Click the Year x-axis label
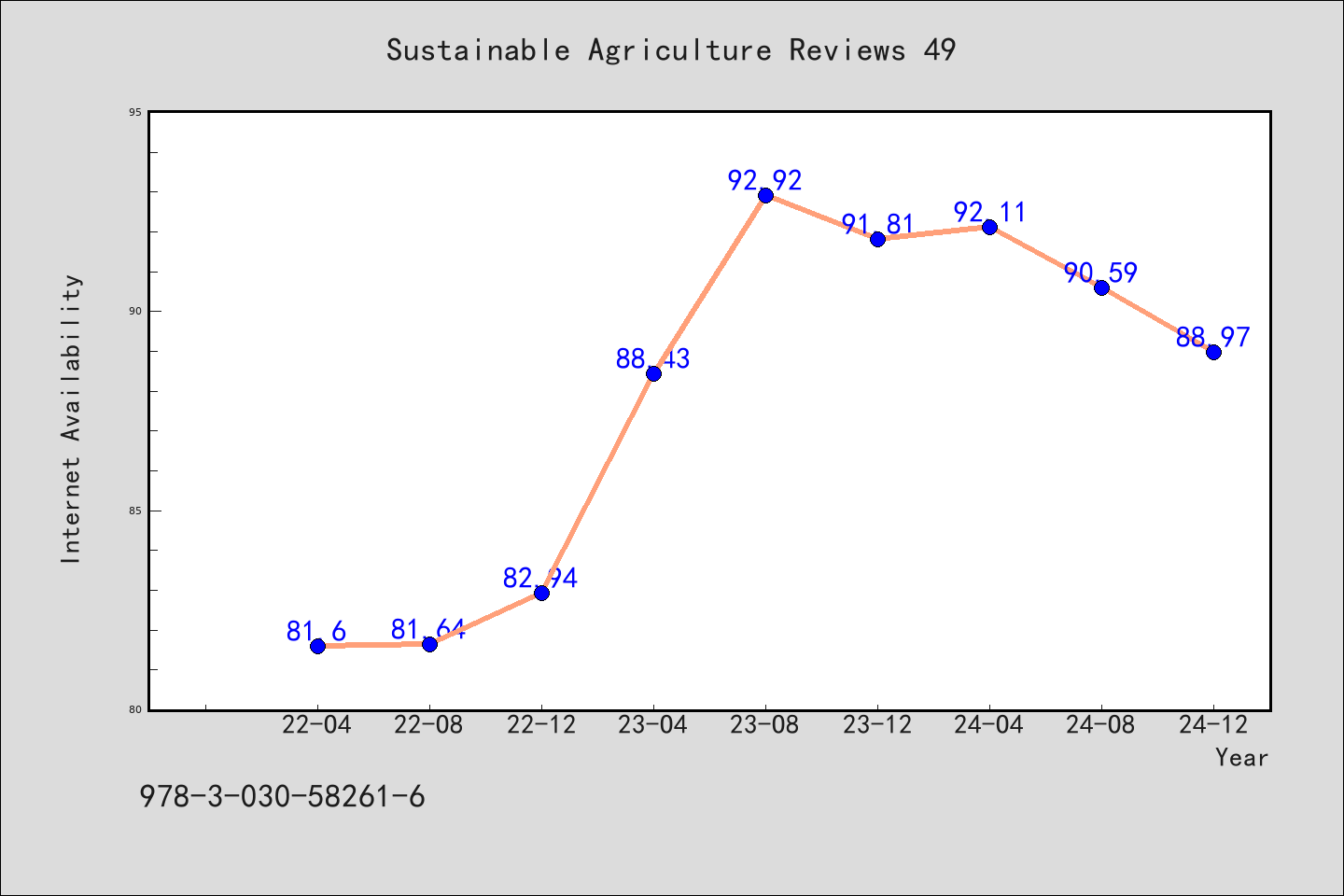 [1241, 758]
